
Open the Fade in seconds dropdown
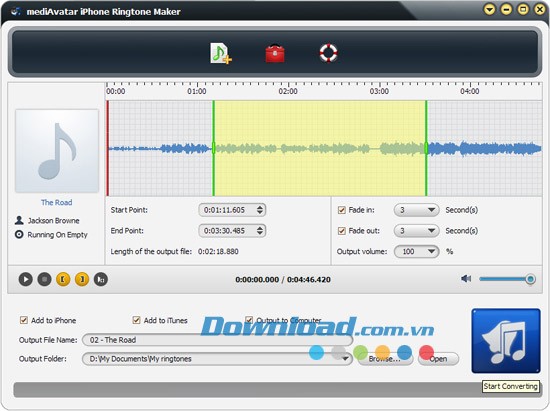pyautogui.click(x=416, y=210)
